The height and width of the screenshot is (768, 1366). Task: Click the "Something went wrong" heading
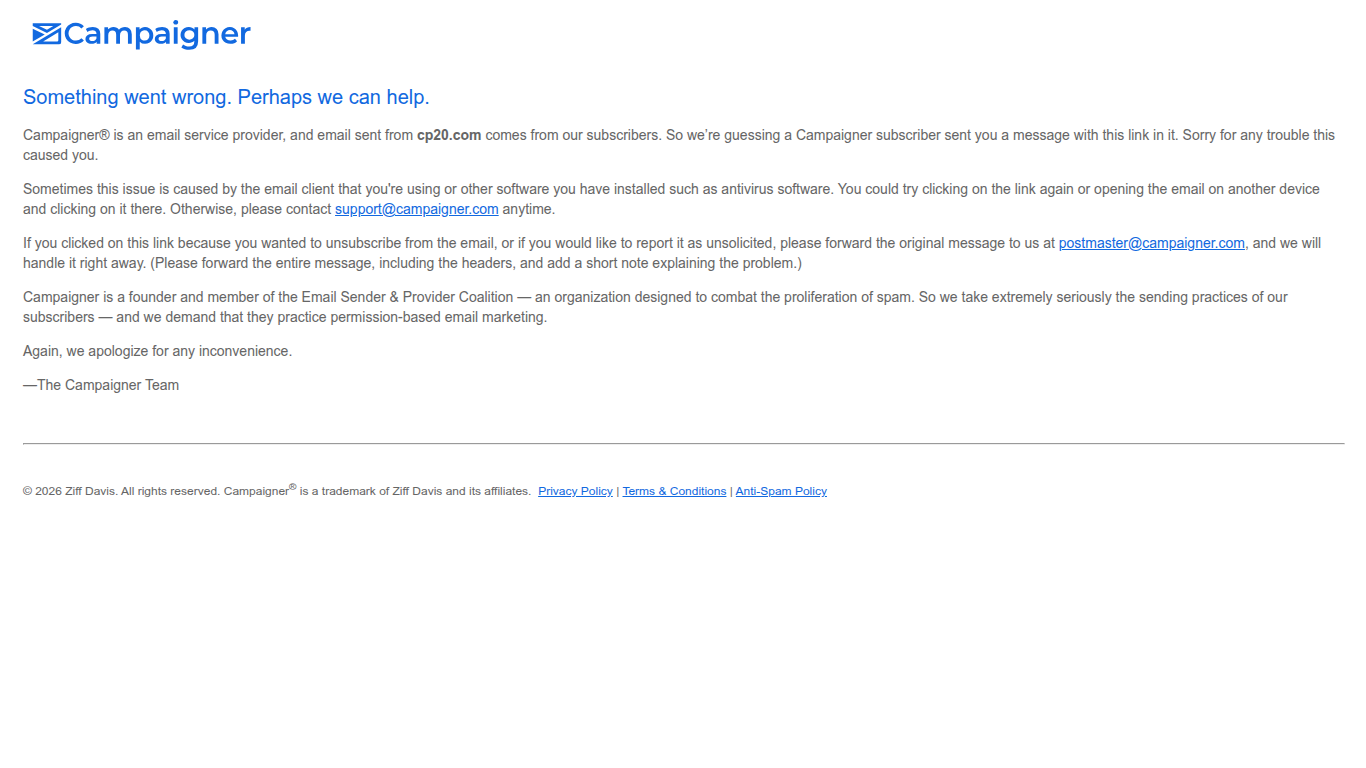(x=226, y=97)
